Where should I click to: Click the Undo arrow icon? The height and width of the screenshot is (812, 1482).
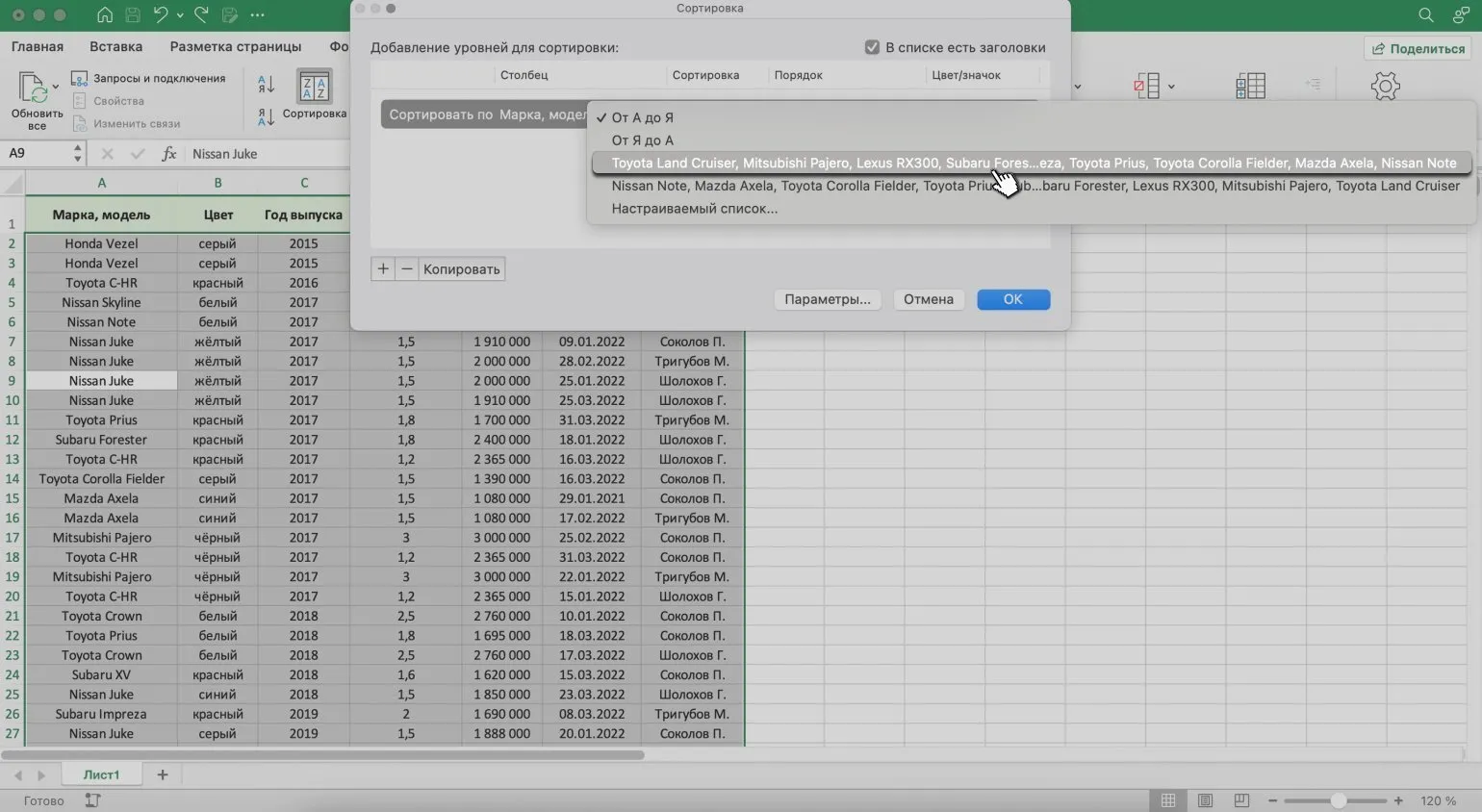pyautogui.click(x=160, y=15)
